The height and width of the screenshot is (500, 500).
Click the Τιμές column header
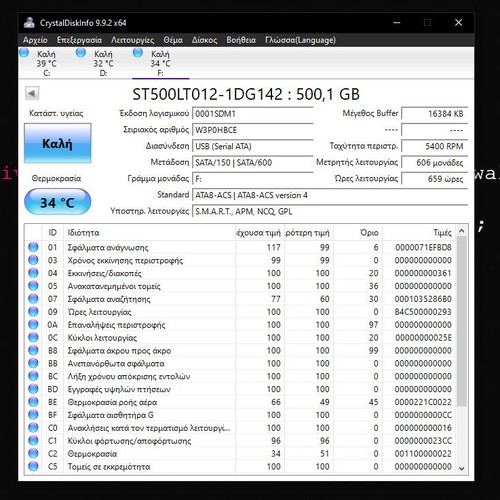(x=419, y=232)
